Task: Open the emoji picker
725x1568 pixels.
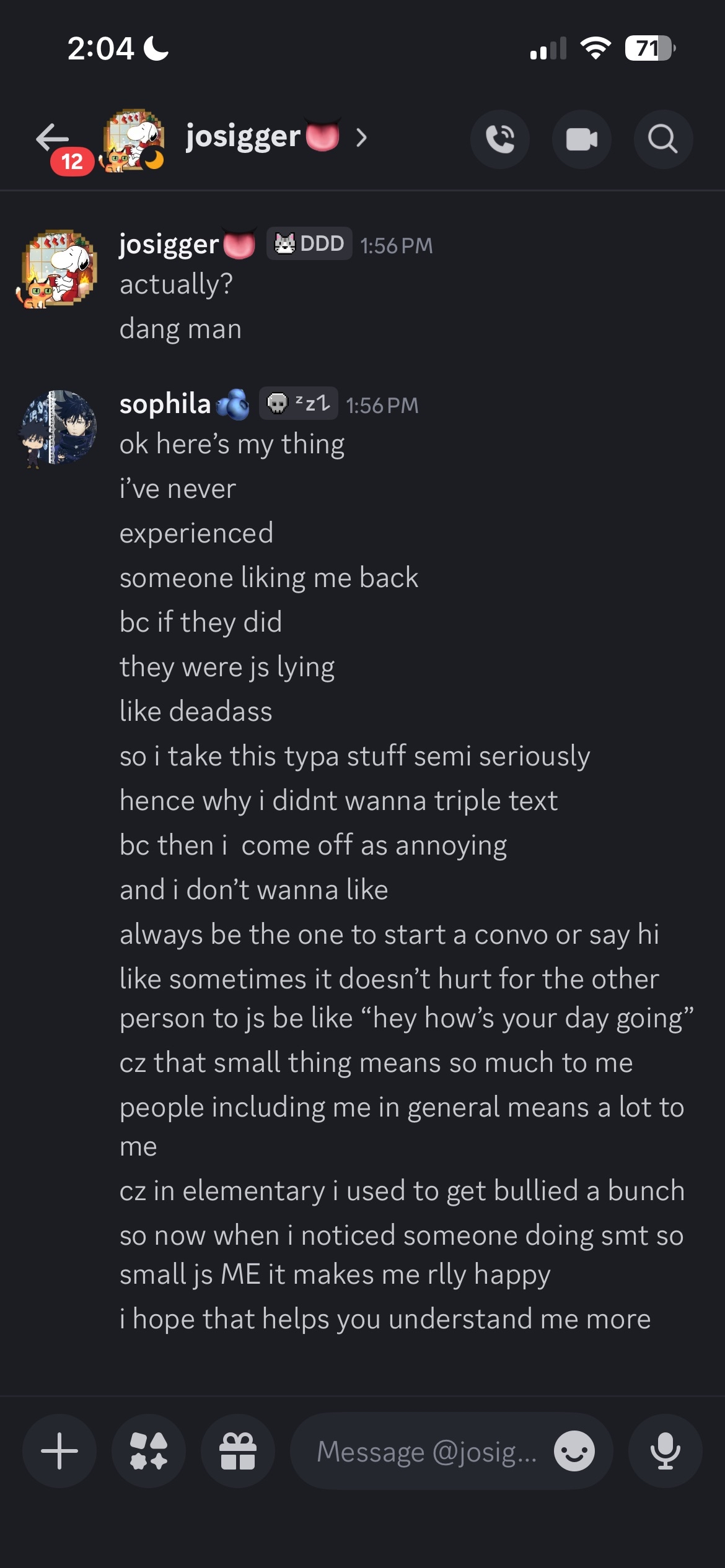Action: (x=574, y=1451)
